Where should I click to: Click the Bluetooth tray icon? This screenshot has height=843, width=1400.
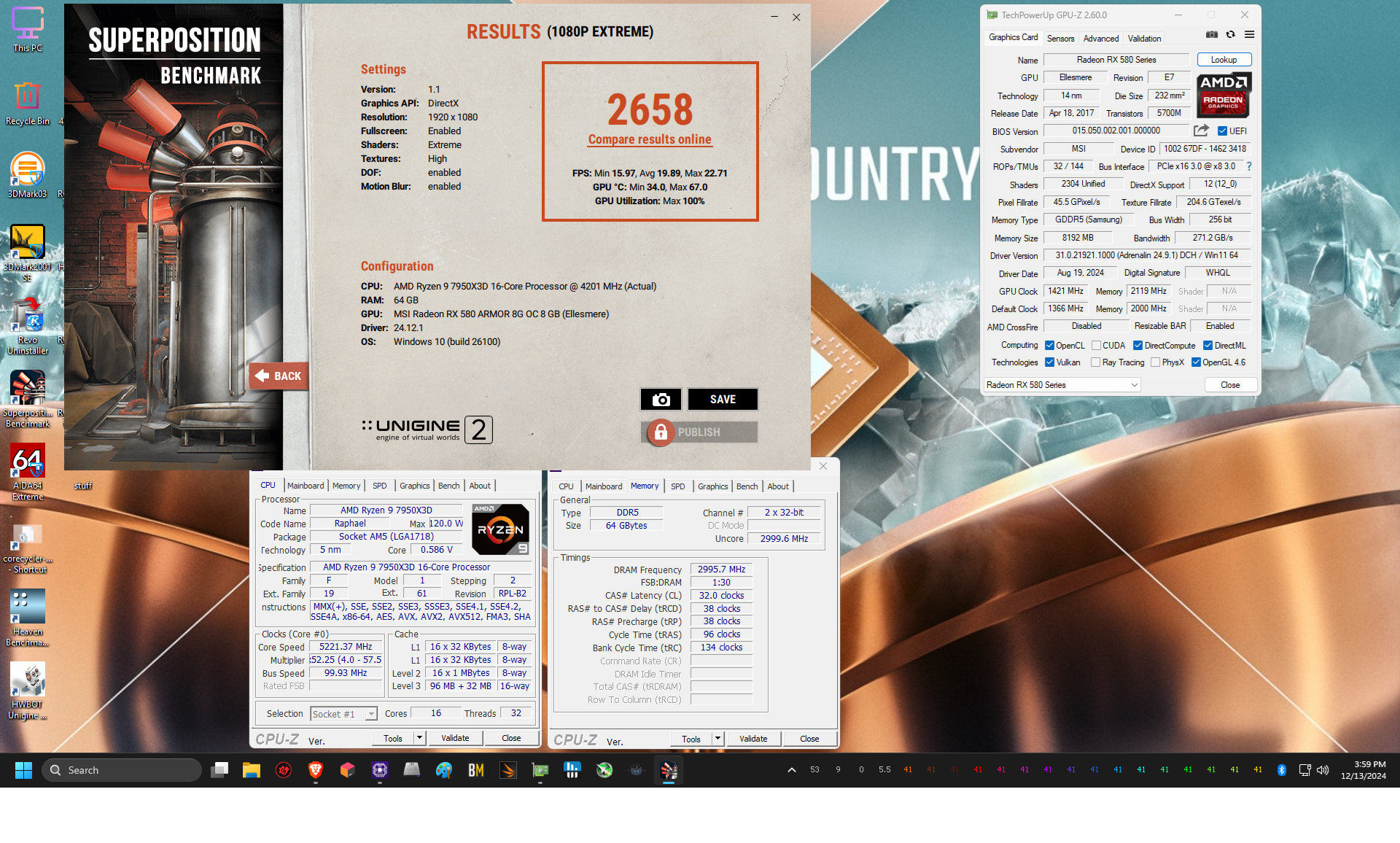[x=1281, y=770]
